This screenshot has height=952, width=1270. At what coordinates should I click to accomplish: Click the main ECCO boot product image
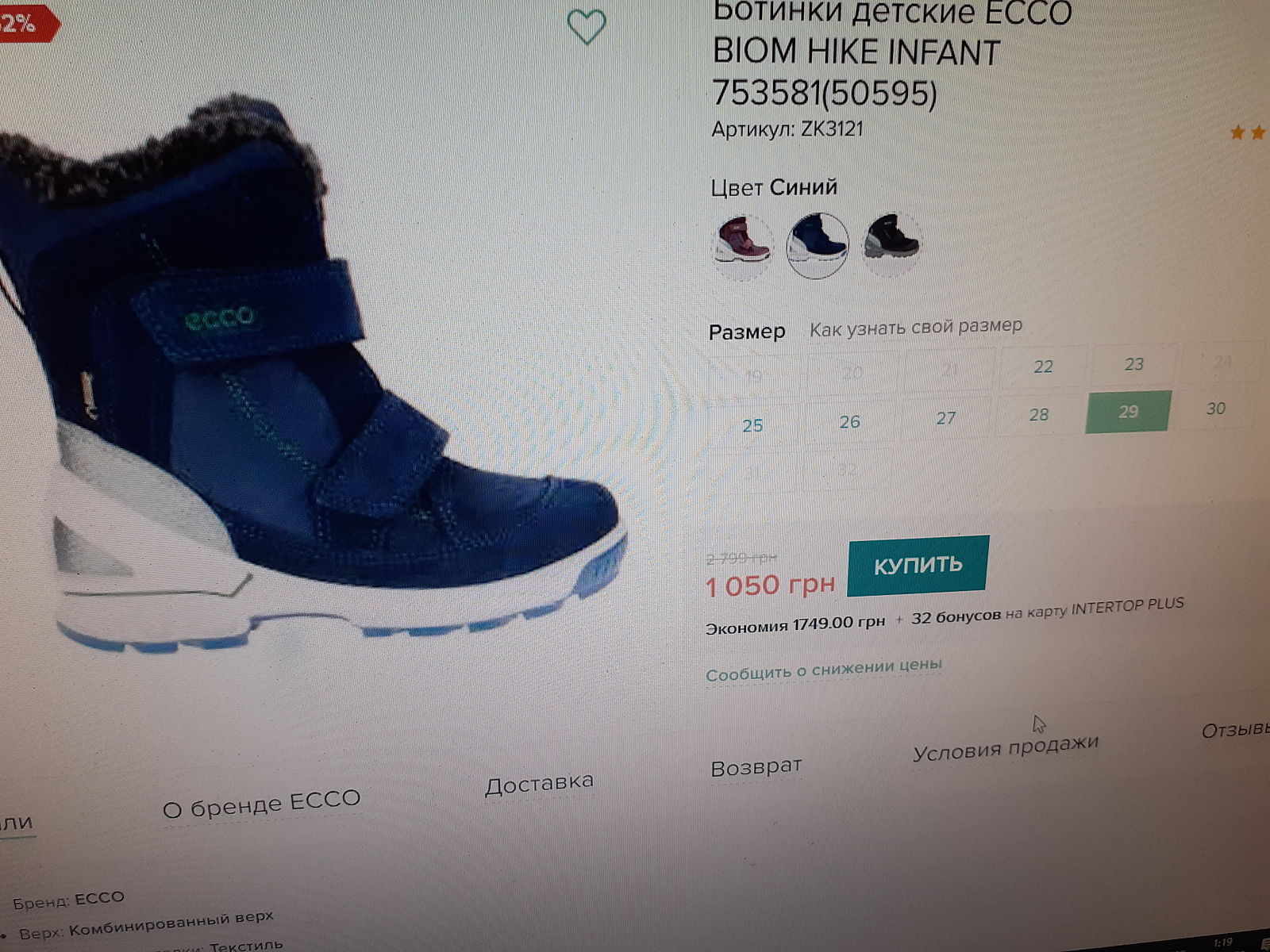click(310, 373)
